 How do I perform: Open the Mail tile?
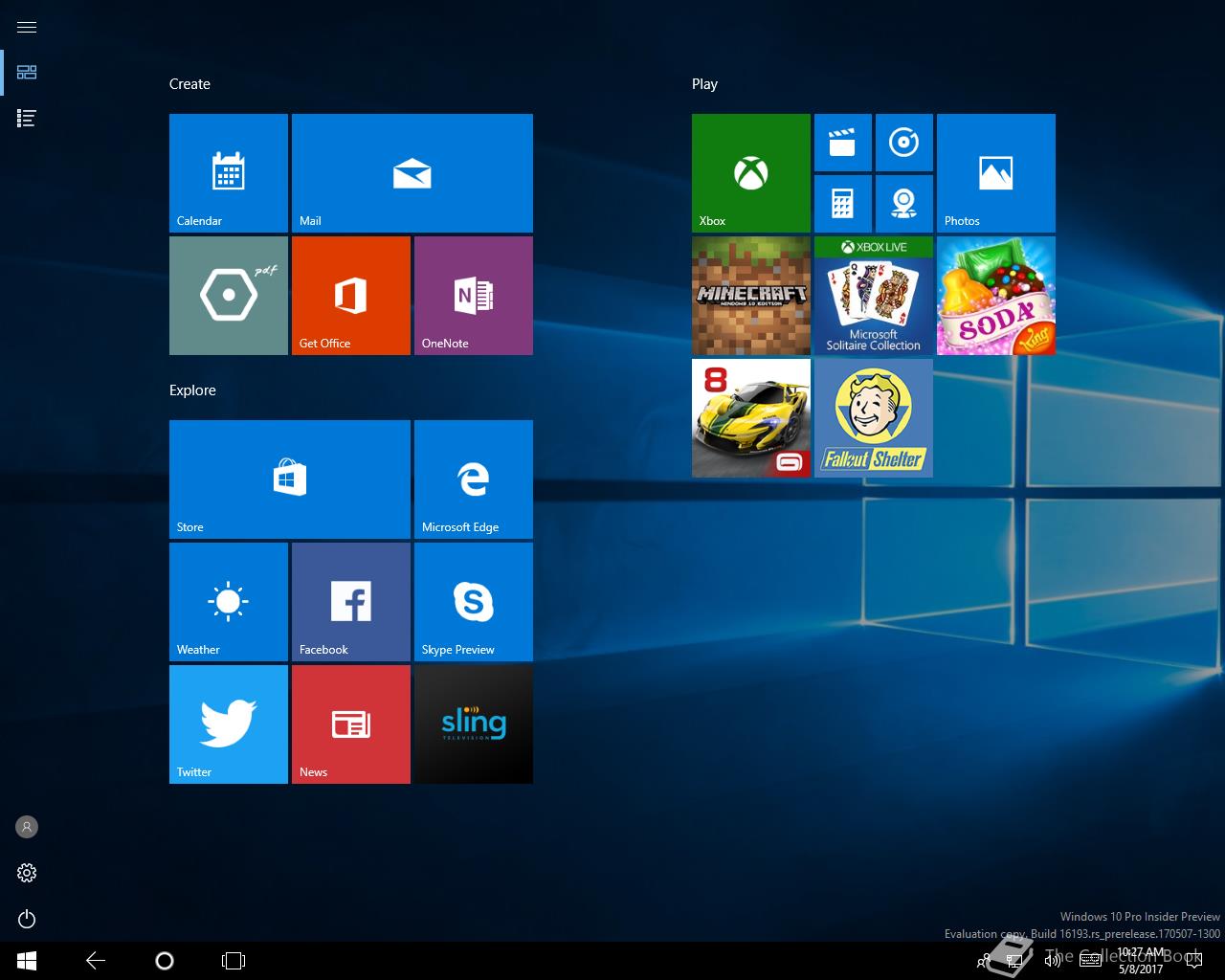point(412,173)
